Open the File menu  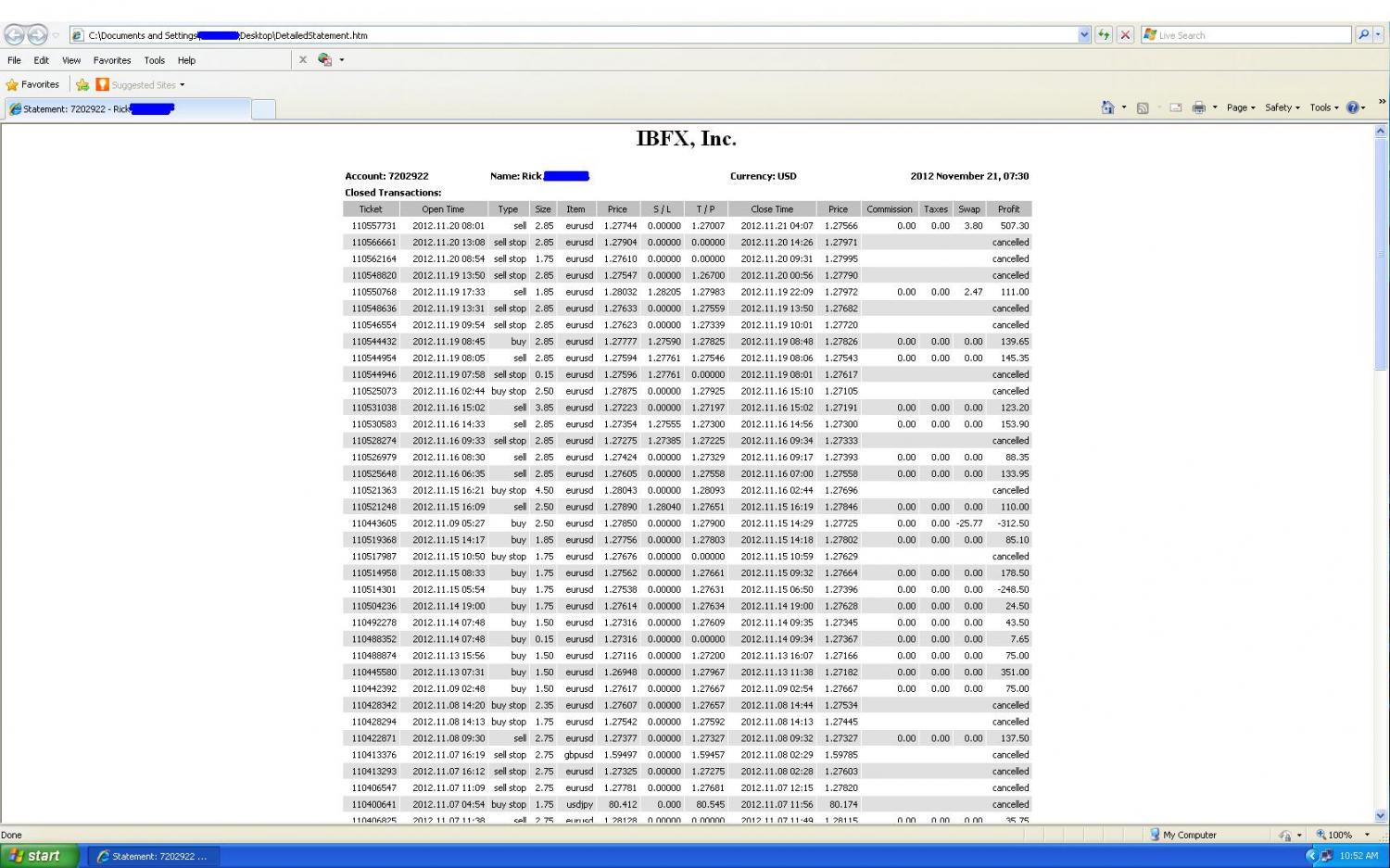point(14,60)
